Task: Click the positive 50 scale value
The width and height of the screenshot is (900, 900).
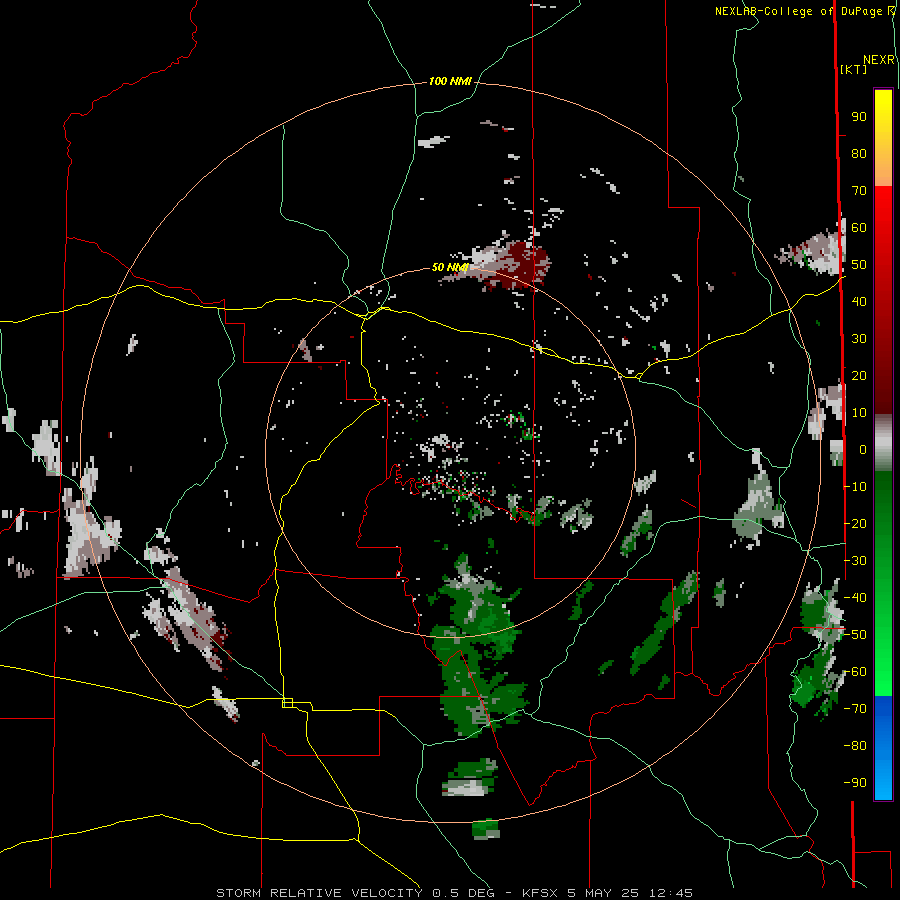Action: tap(859, 265)
